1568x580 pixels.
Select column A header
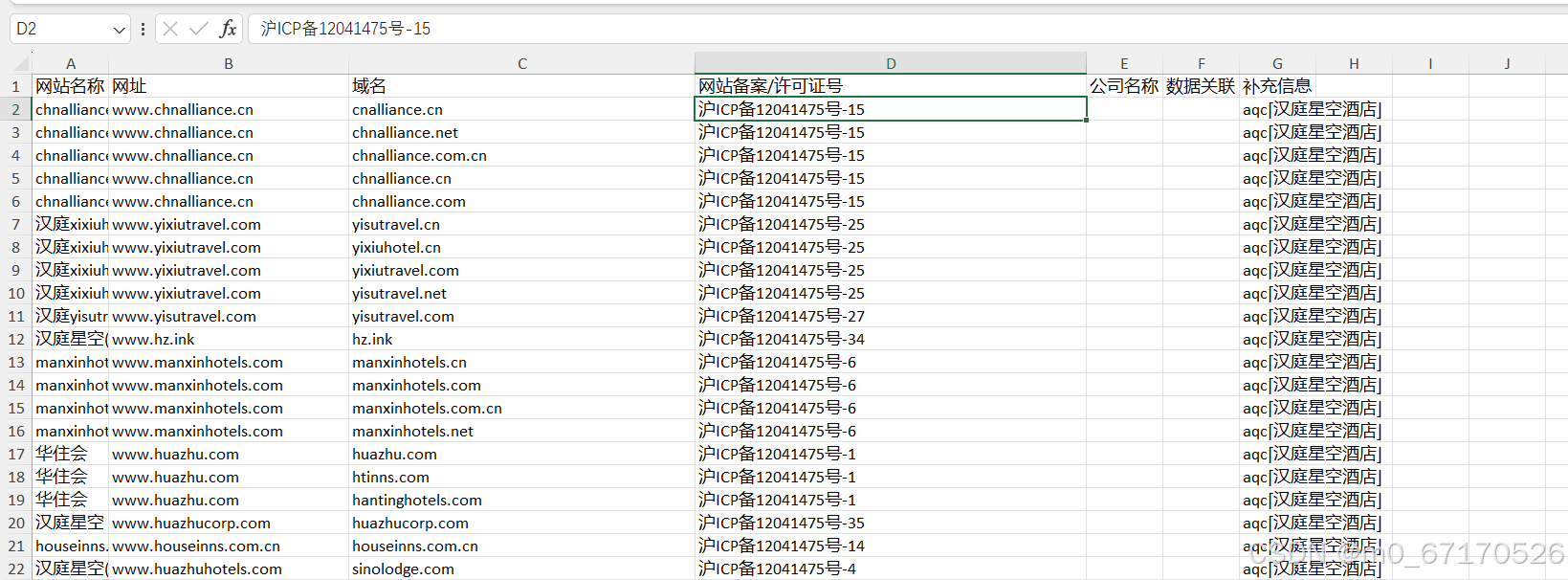coord(71,63)
